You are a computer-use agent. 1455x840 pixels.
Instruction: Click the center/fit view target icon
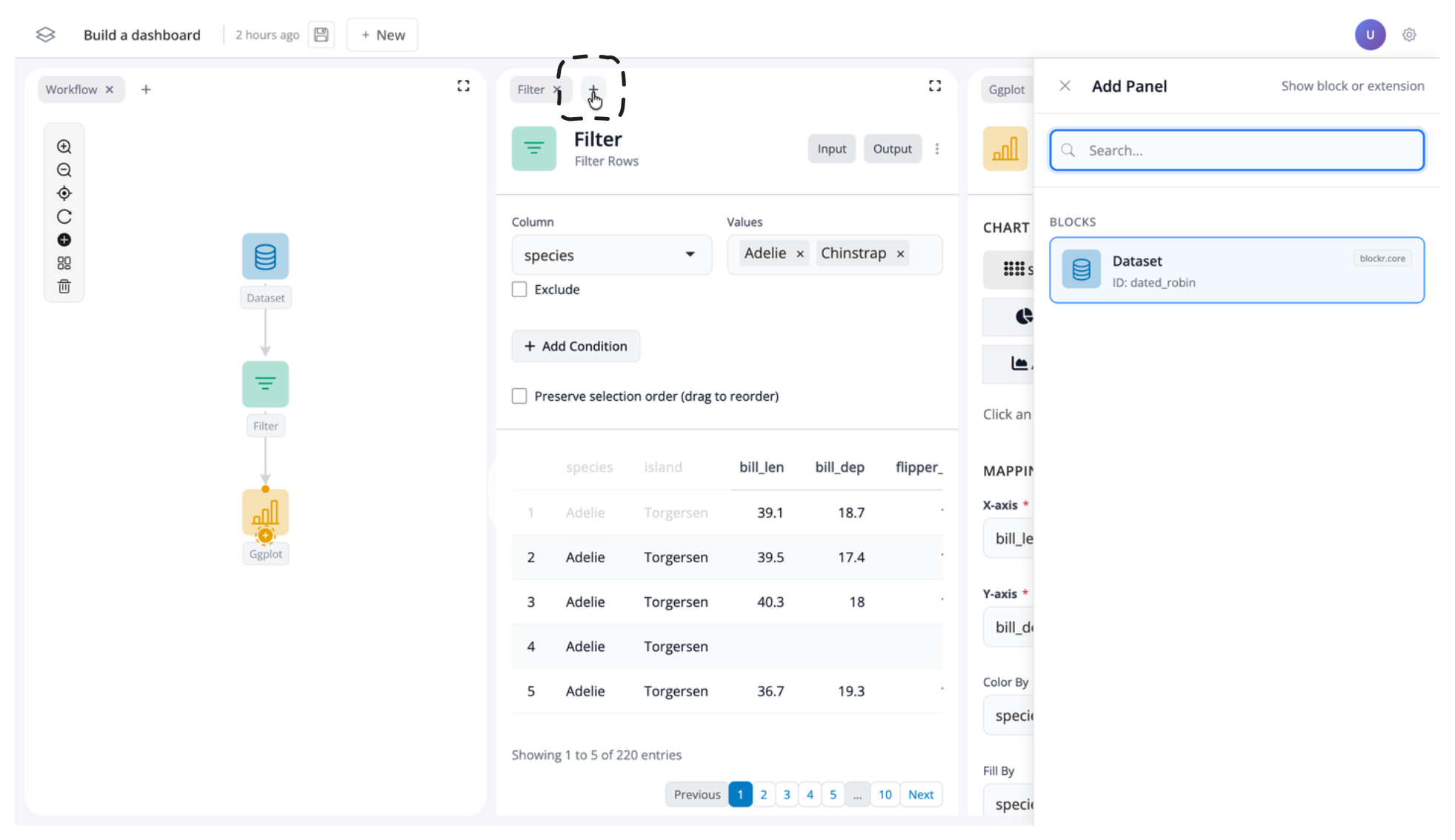click(64, 193)
